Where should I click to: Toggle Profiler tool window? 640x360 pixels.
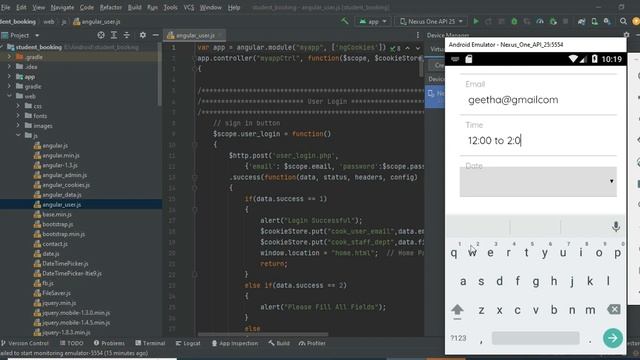[312, 343]
